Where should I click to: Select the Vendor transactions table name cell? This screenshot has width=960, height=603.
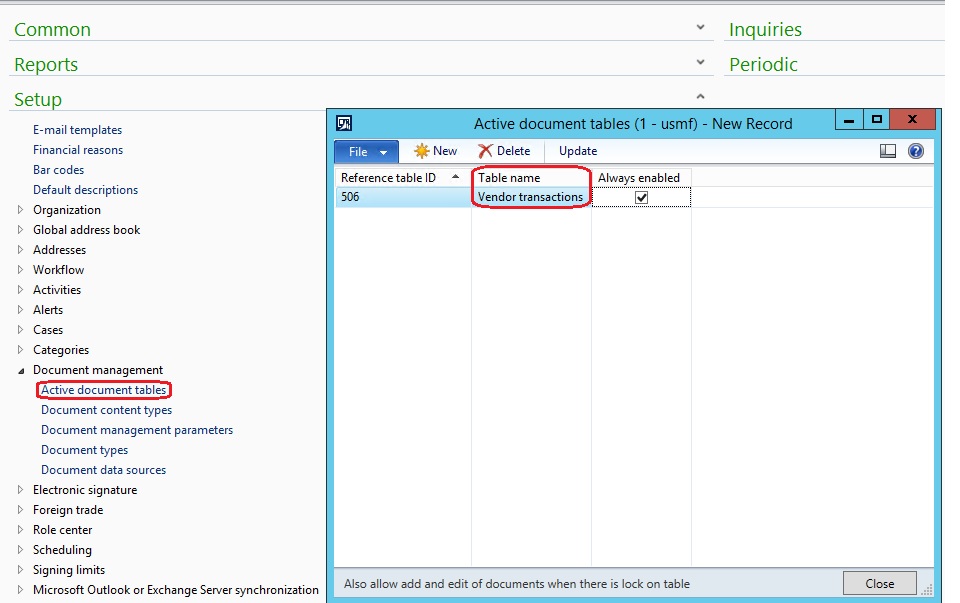(530, 198)
